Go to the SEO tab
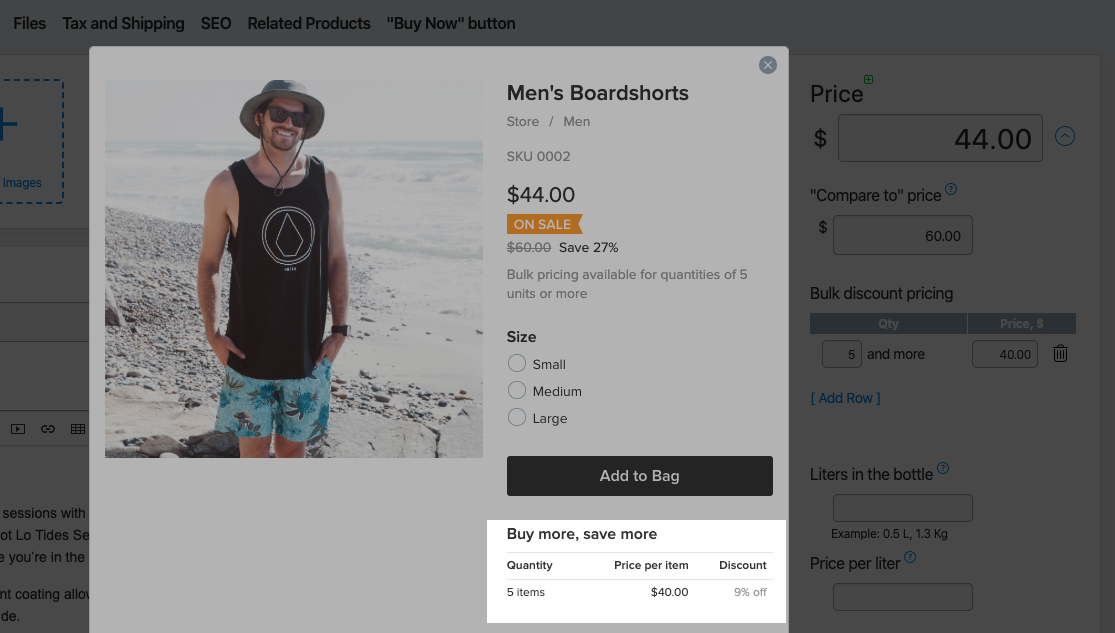Viewport: 1115px width, 633px height. coord(215,23)
